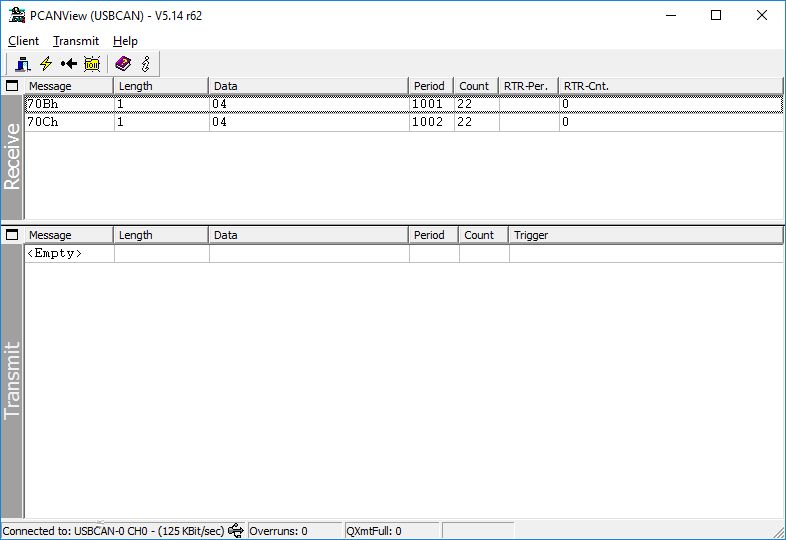Screen dimensions: 786x540
Task: Click the Receive pane window icon
Action: tap(12, 86)
